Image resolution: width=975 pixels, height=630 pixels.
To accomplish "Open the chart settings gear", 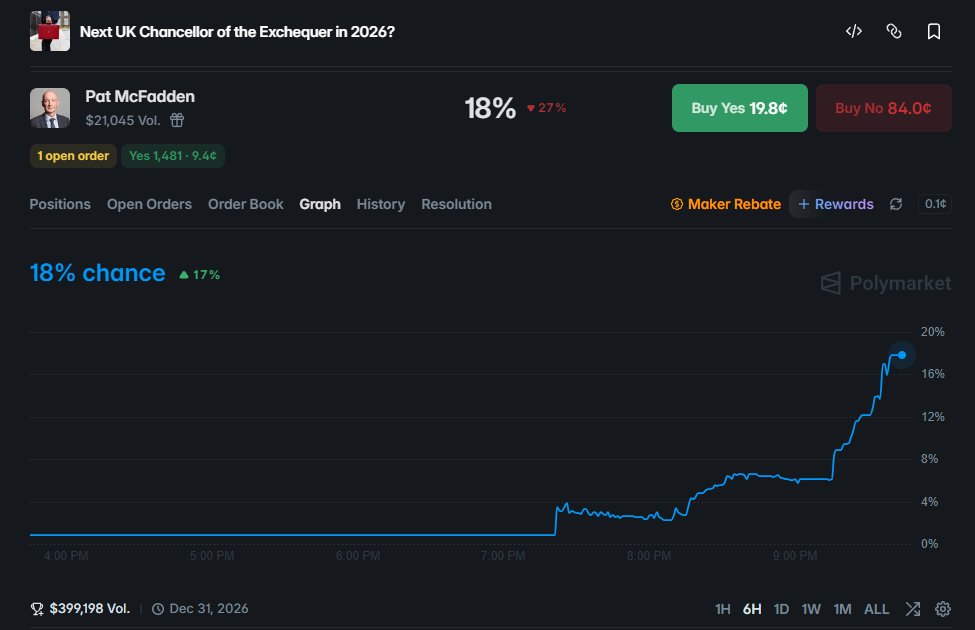I will pyautogui.click(x=943, y=609).
